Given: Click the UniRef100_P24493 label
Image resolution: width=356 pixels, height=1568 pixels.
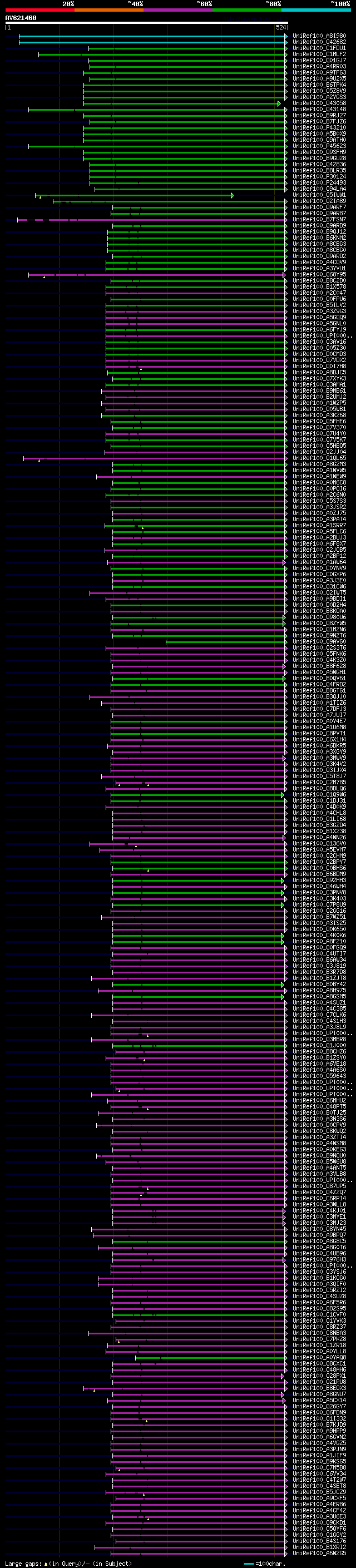Looking at the screenshot, I should [x=319, y=182].
